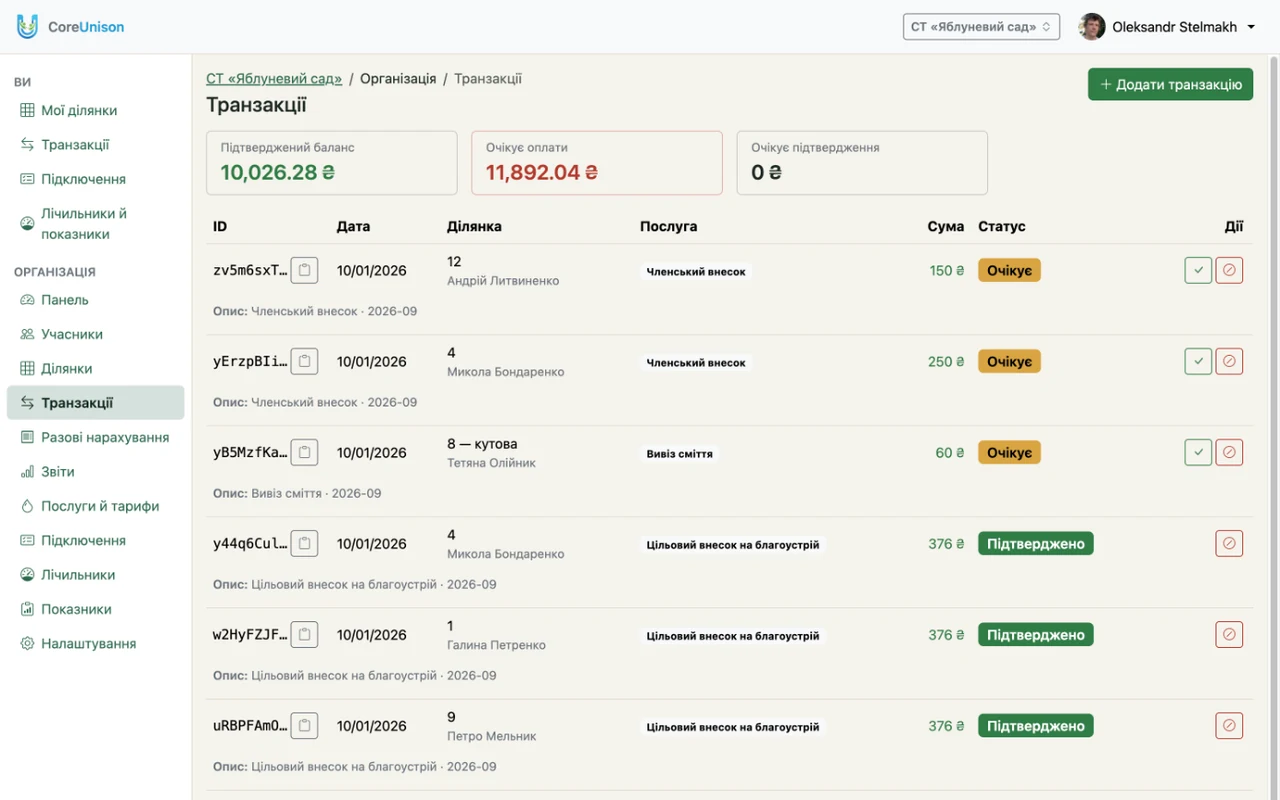Viewport: 1280px width, 800px height.
Task: Open the Лічильники page under Організація
Action: (x=96, y=575)
